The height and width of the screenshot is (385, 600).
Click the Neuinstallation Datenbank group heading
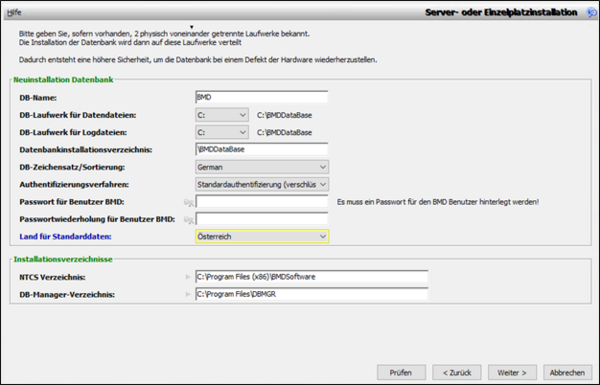63,80
